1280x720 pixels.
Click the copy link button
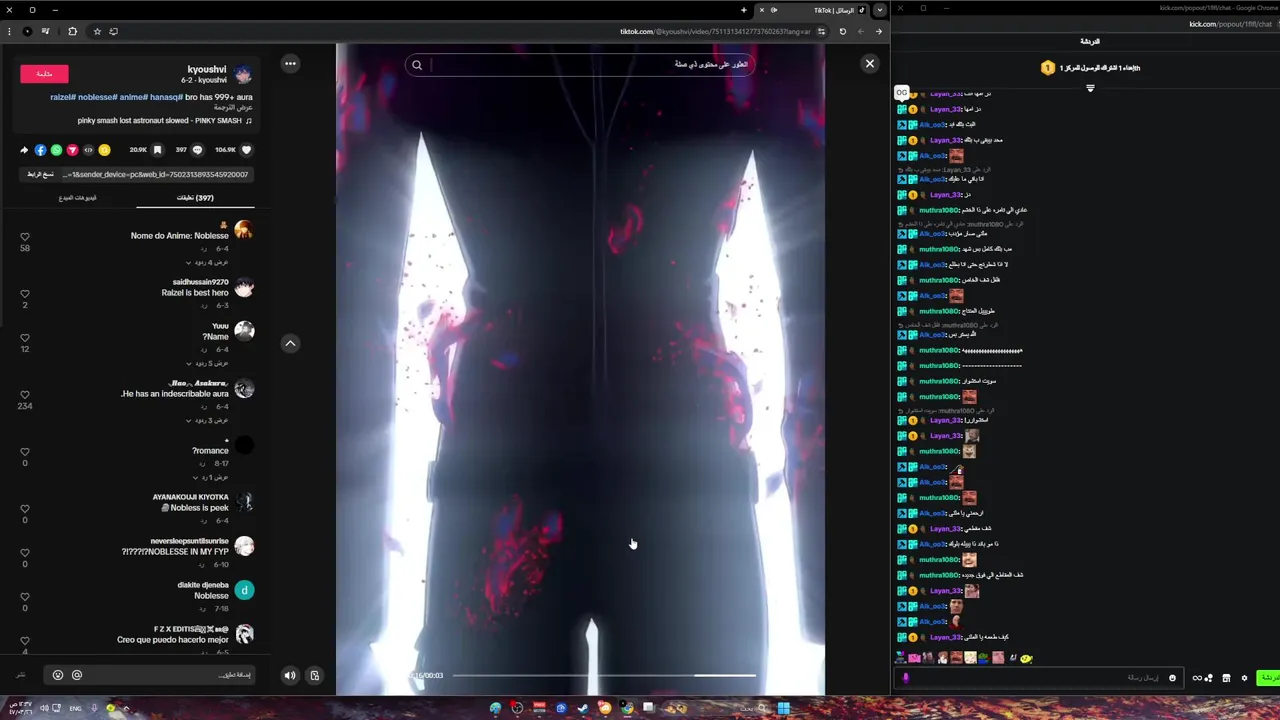point(40,174)
